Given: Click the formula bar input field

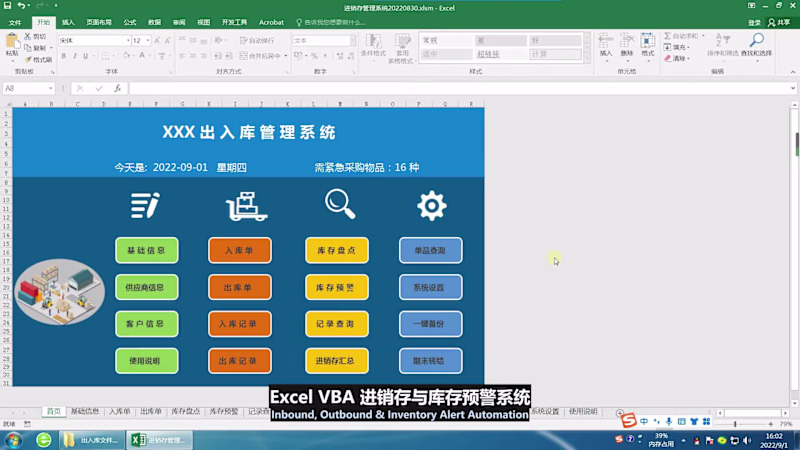Looking at the screenshot, I should point(459,88).
